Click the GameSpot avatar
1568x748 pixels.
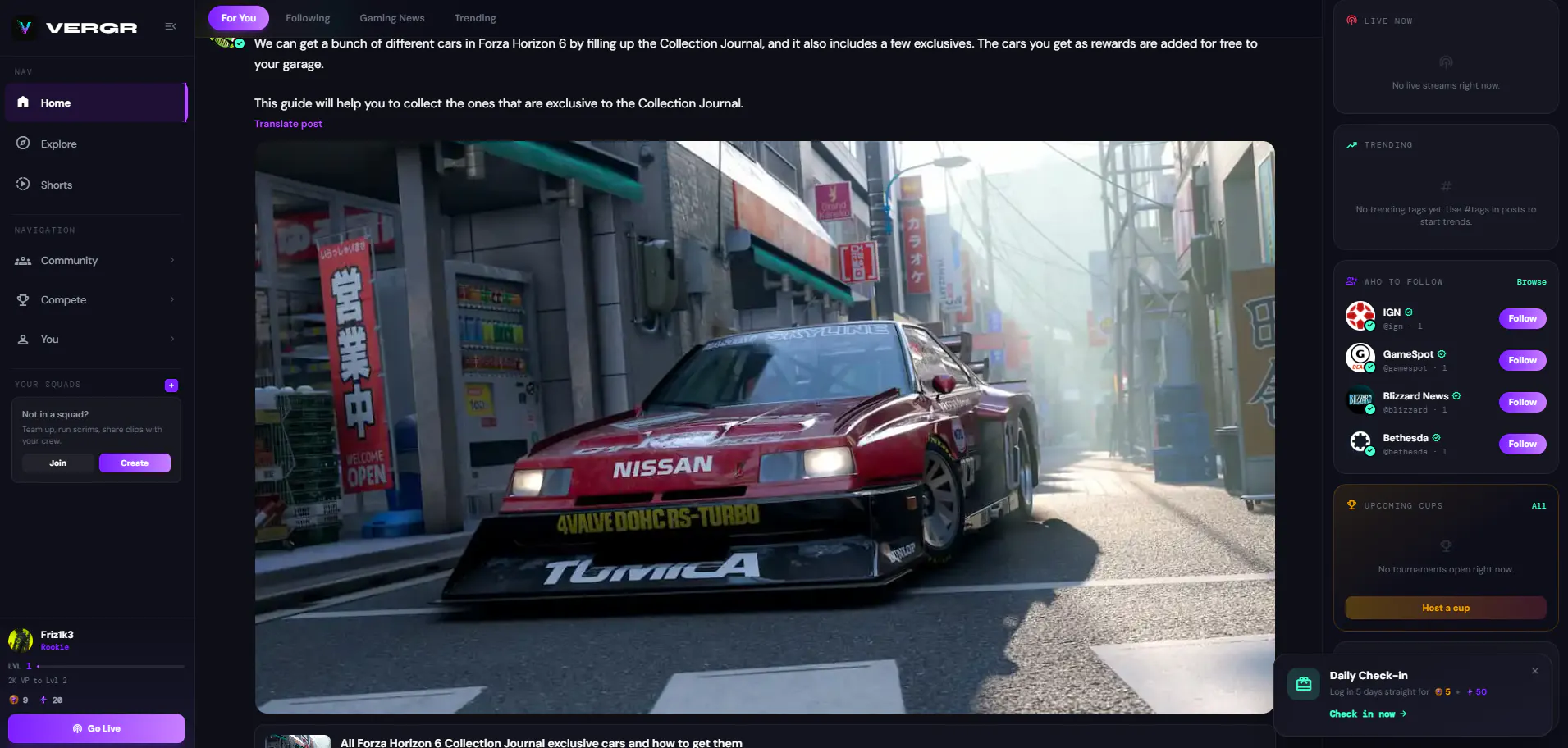coord(1360,358)
